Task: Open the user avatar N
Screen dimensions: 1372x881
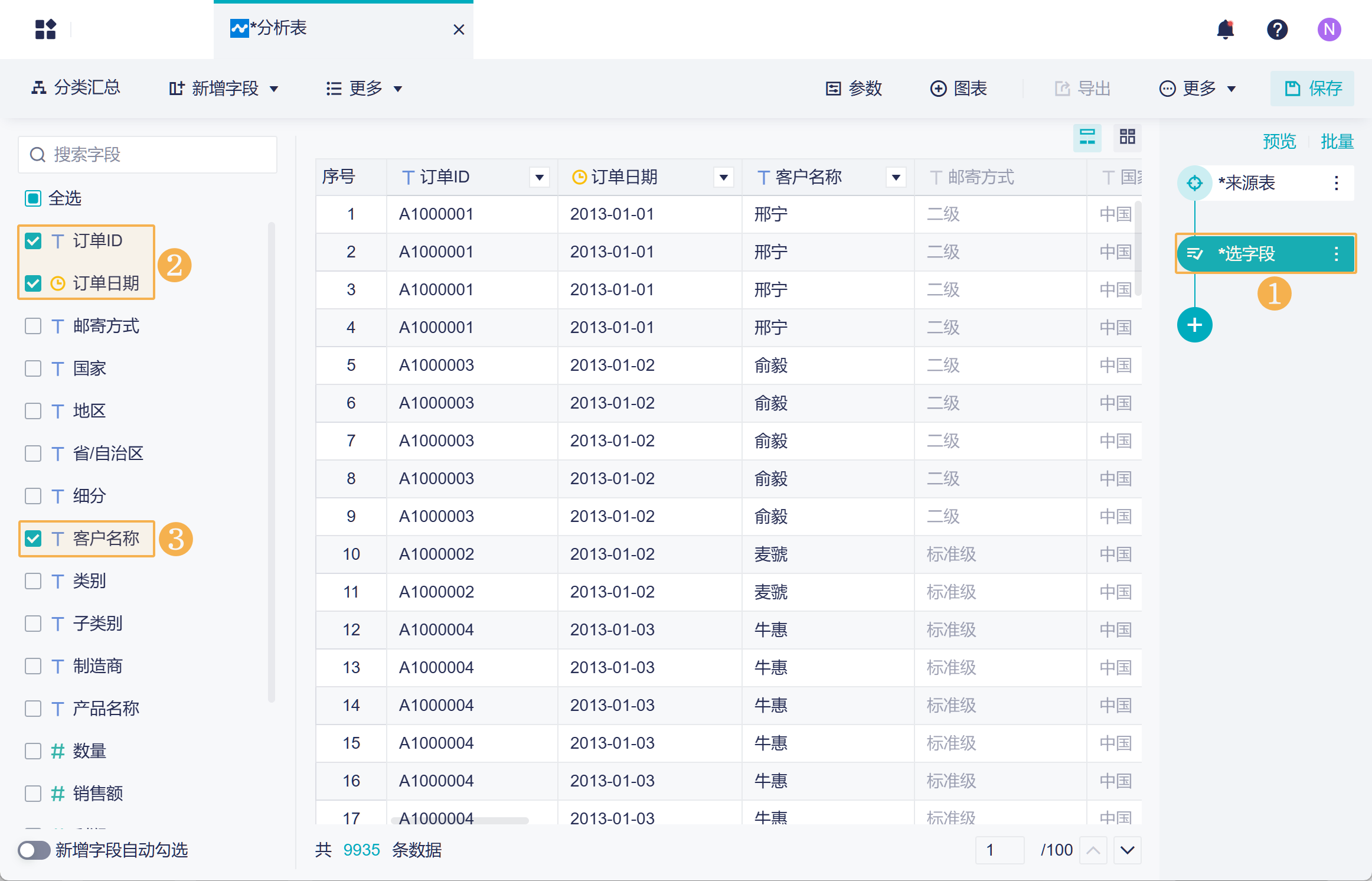Action: click(1329, 29)
